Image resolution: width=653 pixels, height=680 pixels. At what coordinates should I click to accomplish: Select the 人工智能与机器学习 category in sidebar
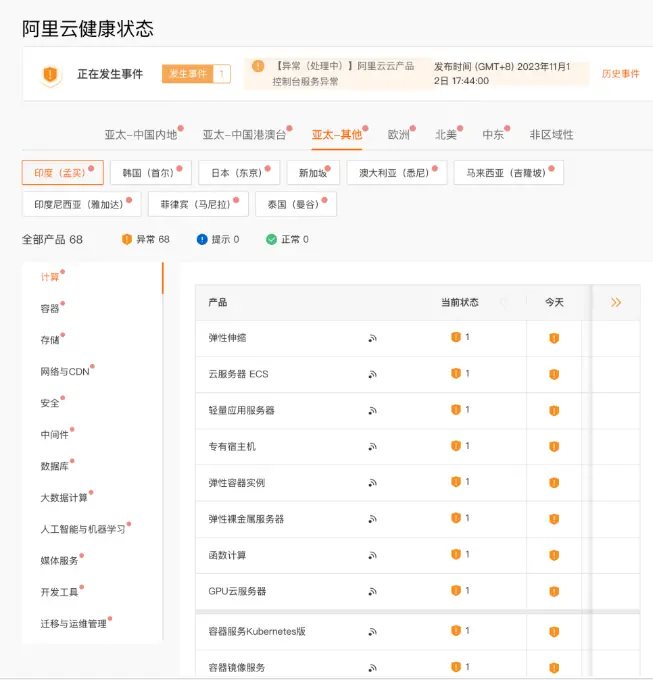pyautogui.click(x=83, y=529)
